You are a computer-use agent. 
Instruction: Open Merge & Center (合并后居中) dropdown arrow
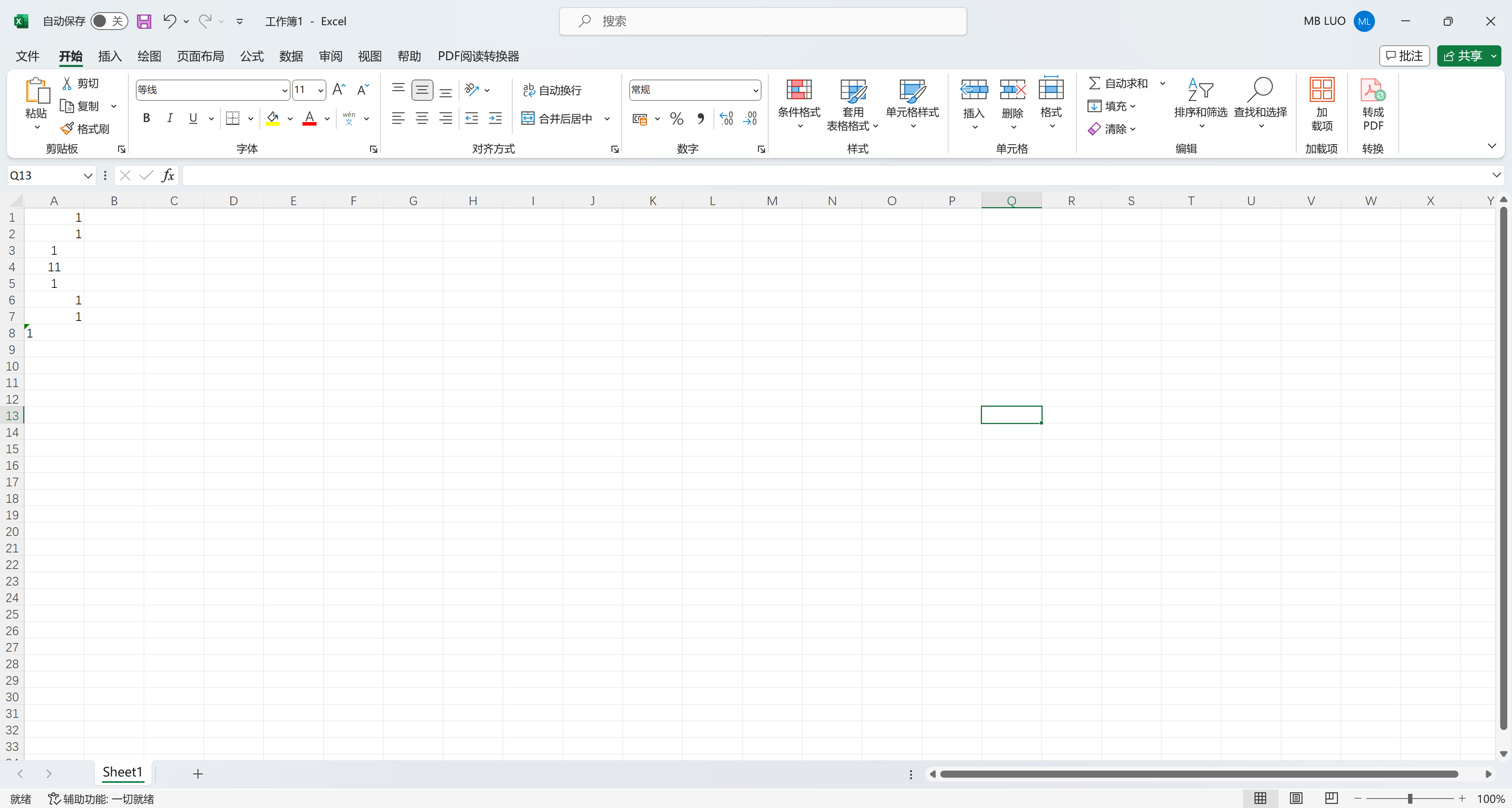pyautogui.click(x=607, y=119)
